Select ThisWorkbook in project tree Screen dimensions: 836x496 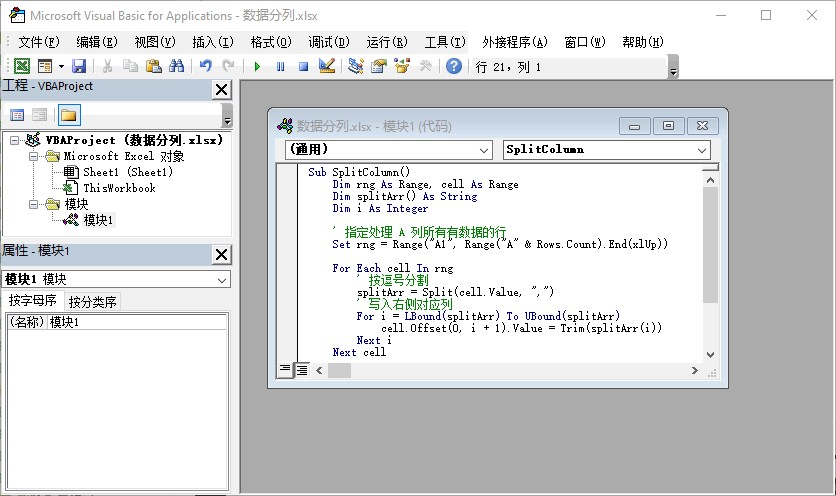coord(119,188)
